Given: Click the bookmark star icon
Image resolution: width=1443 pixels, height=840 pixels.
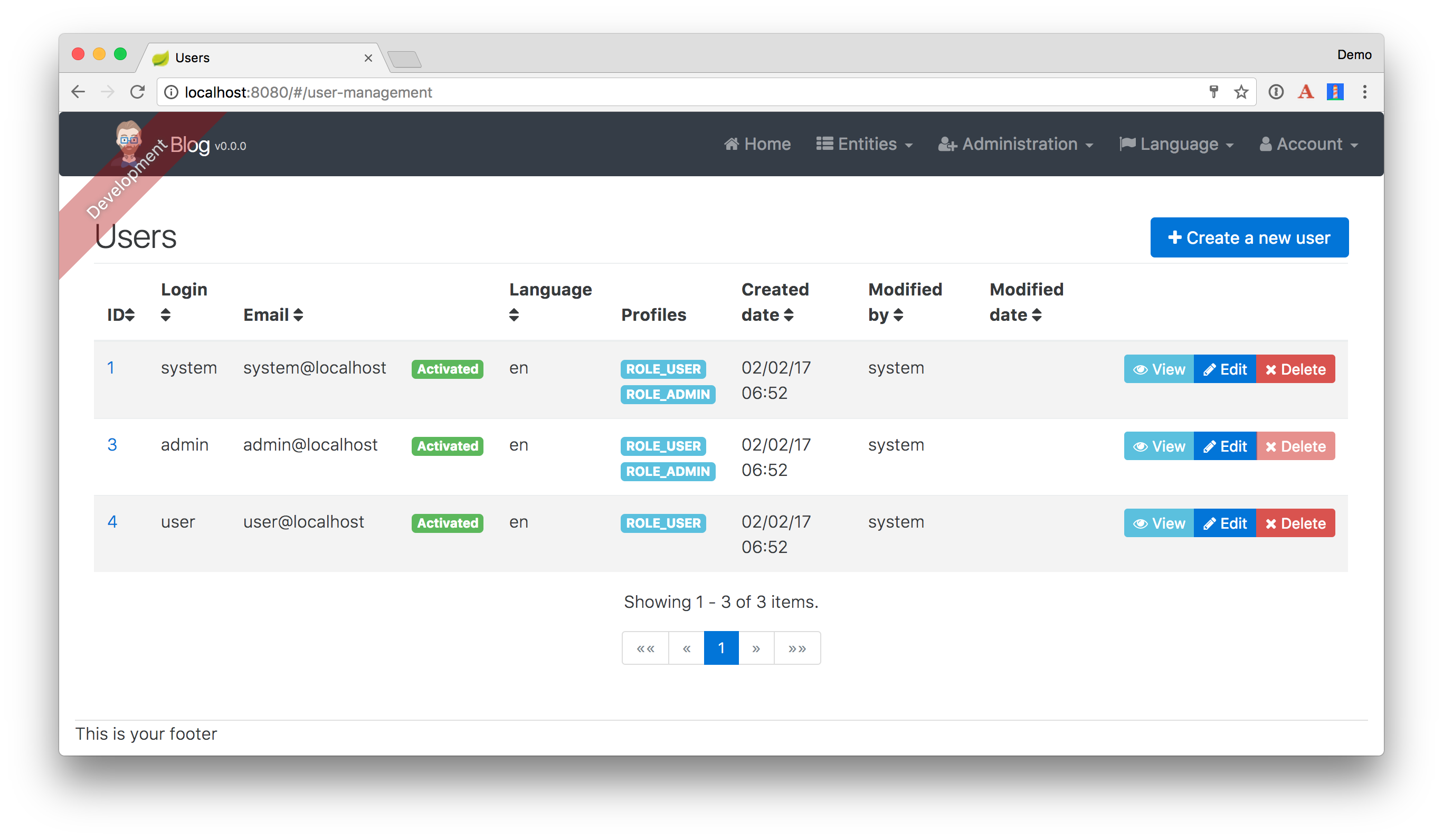Looking at the screenshot, I should [x=1241, y=92].
